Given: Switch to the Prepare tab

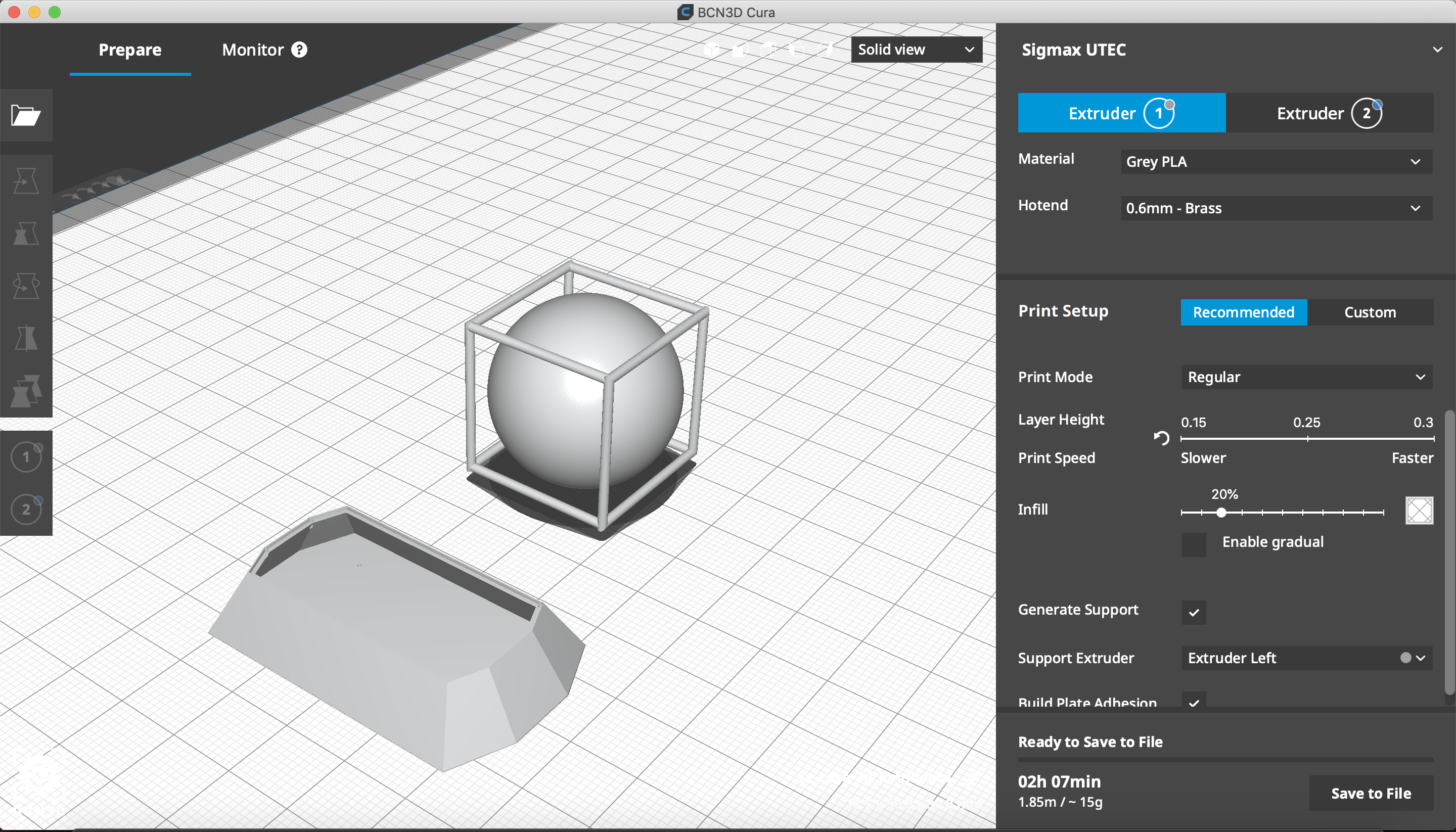Looking at the screenshot, I should [130, 50].
